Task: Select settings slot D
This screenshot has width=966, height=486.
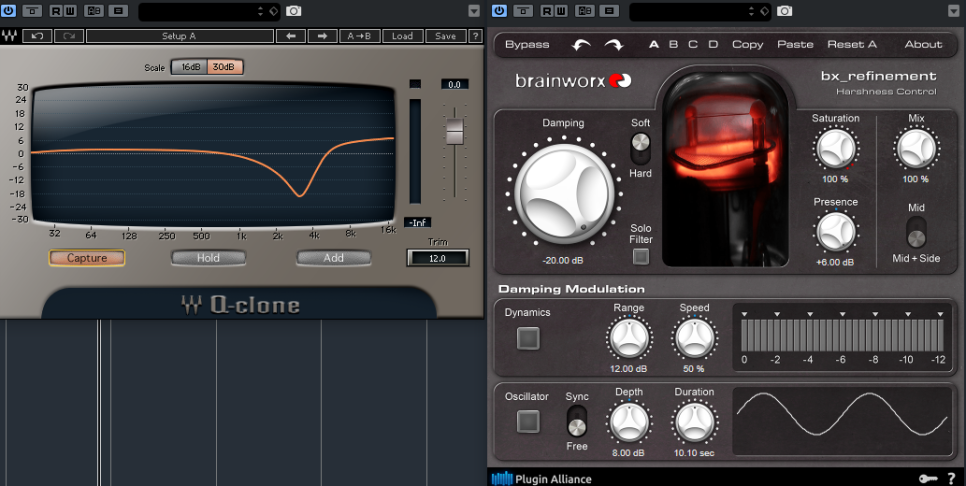Action: coord(713,44)
